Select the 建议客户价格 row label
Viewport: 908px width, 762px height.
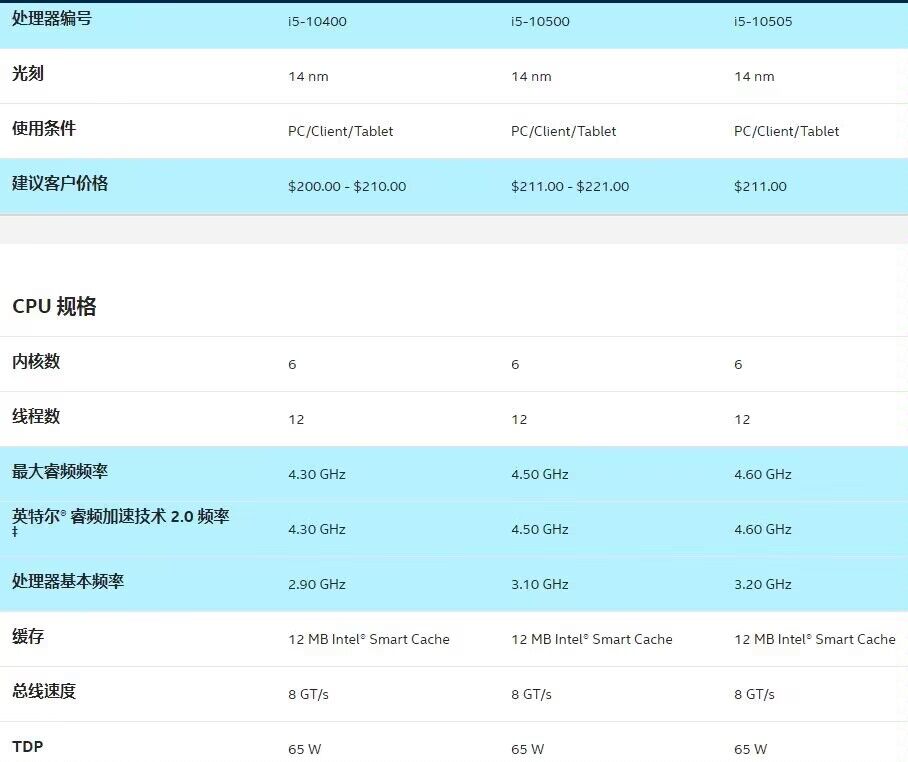(60, 184)
